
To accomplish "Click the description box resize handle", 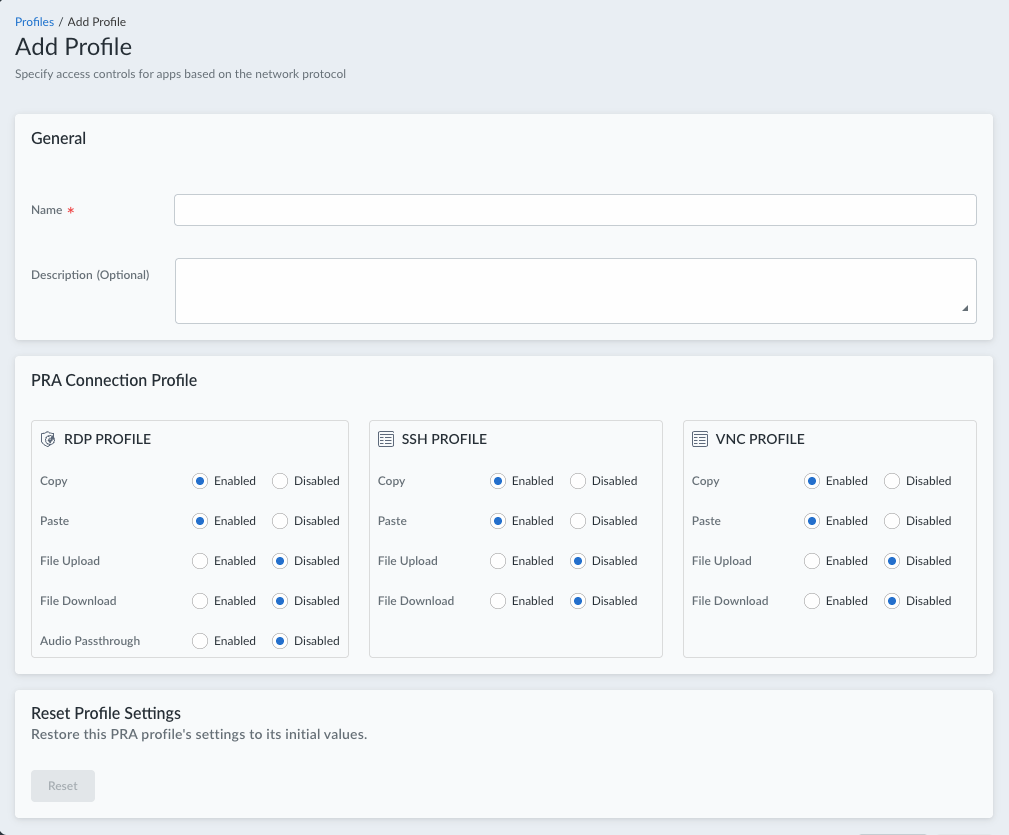I will click(x=965, y=309).
